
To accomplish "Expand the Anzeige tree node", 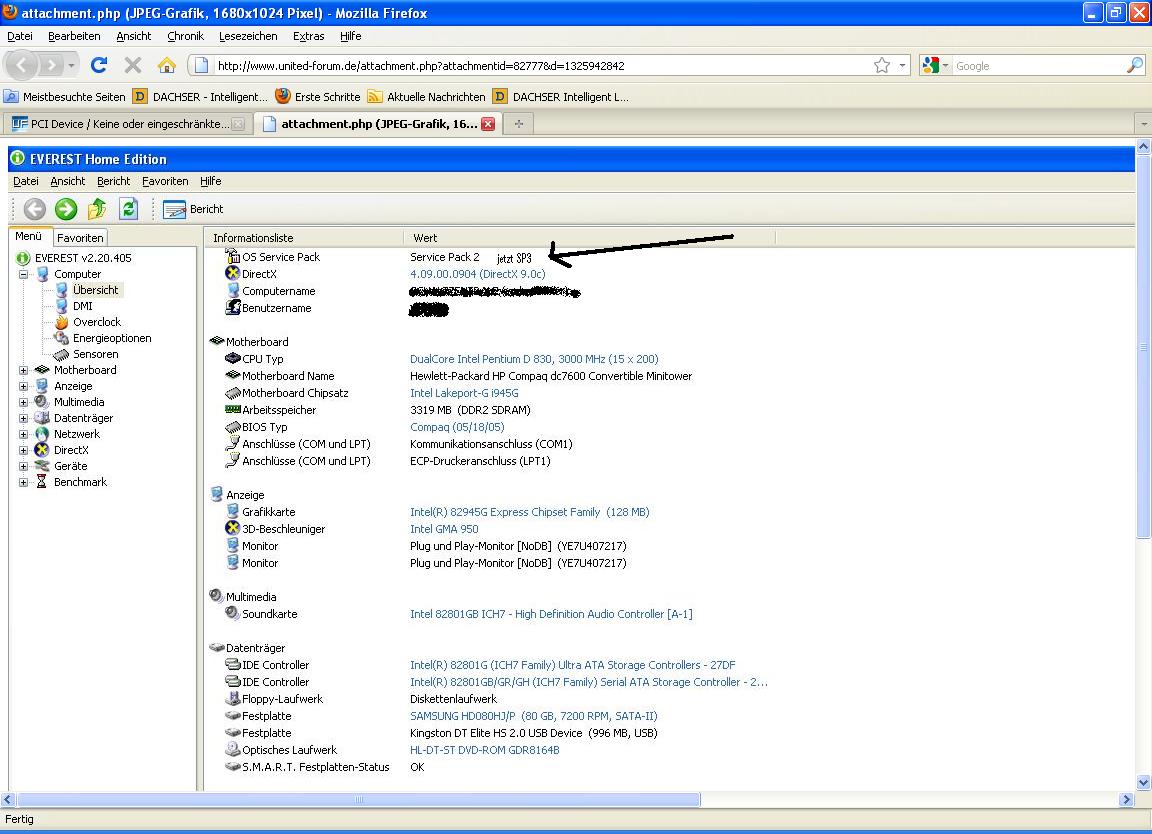I will [x=24, y=387].
